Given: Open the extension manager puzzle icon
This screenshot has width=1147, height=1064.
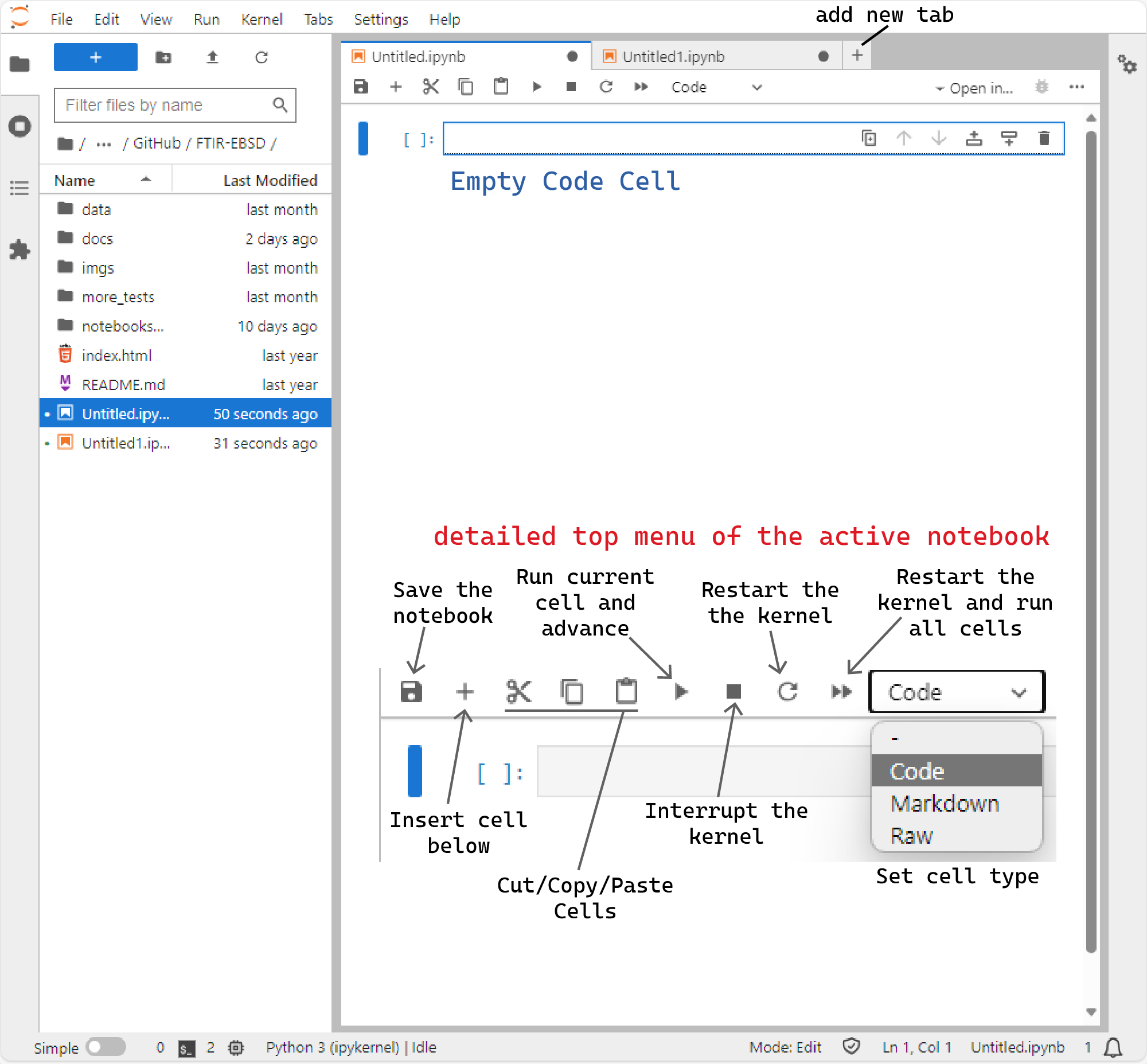Looking at the screenshot, I should click(x=19, y=250).
